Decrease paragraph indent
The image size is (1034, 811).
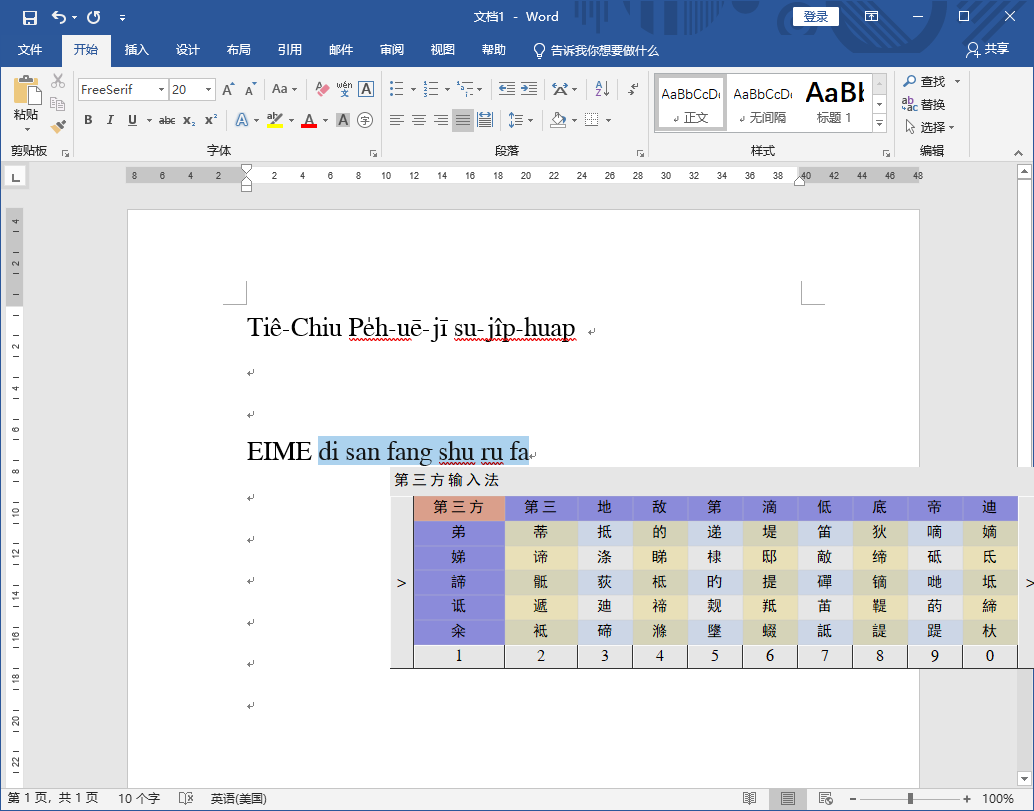pos(506,89)
